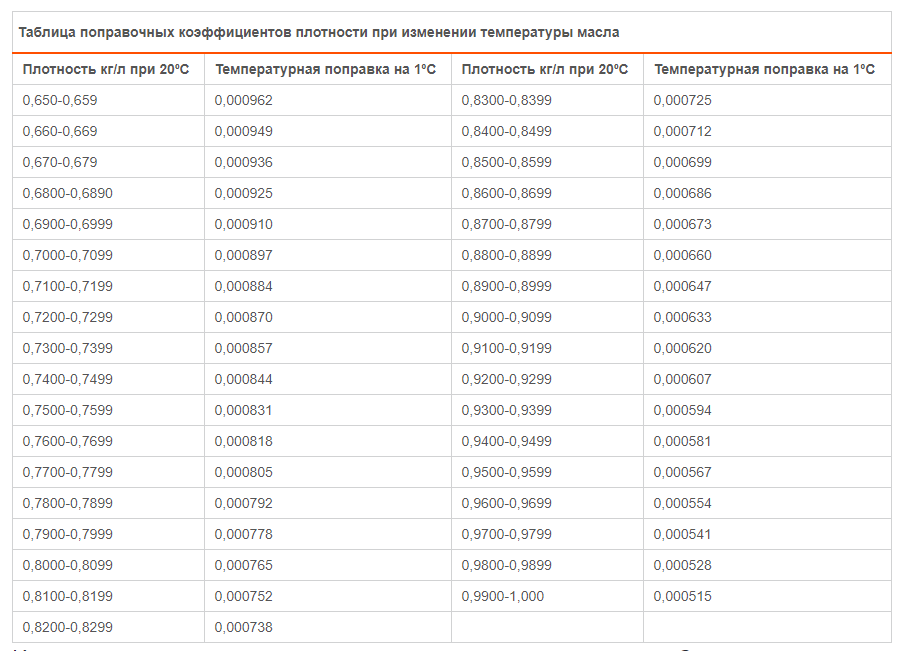
Task: Select the correction value 0,000778
Action: (x=243, y=534)
